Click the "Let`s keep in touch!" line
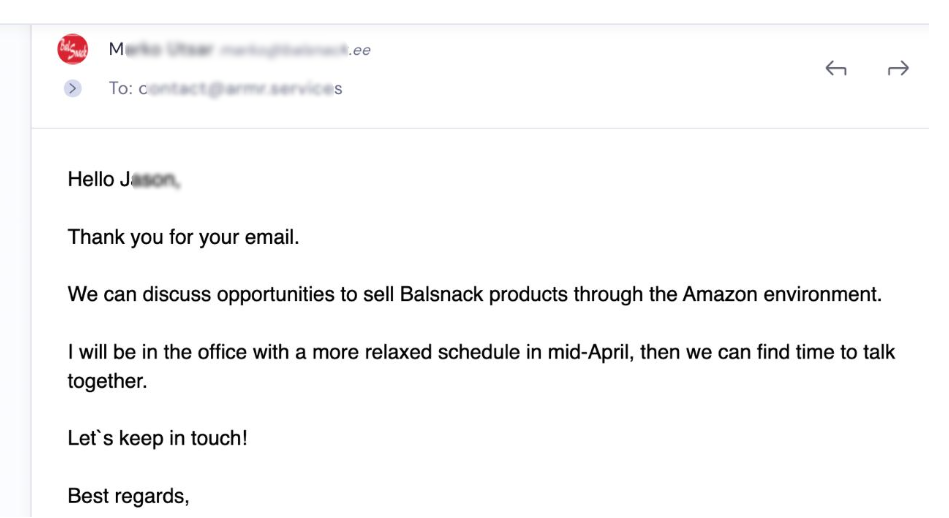The width and height of the screenshot is (949, 518). pos(157,438)
